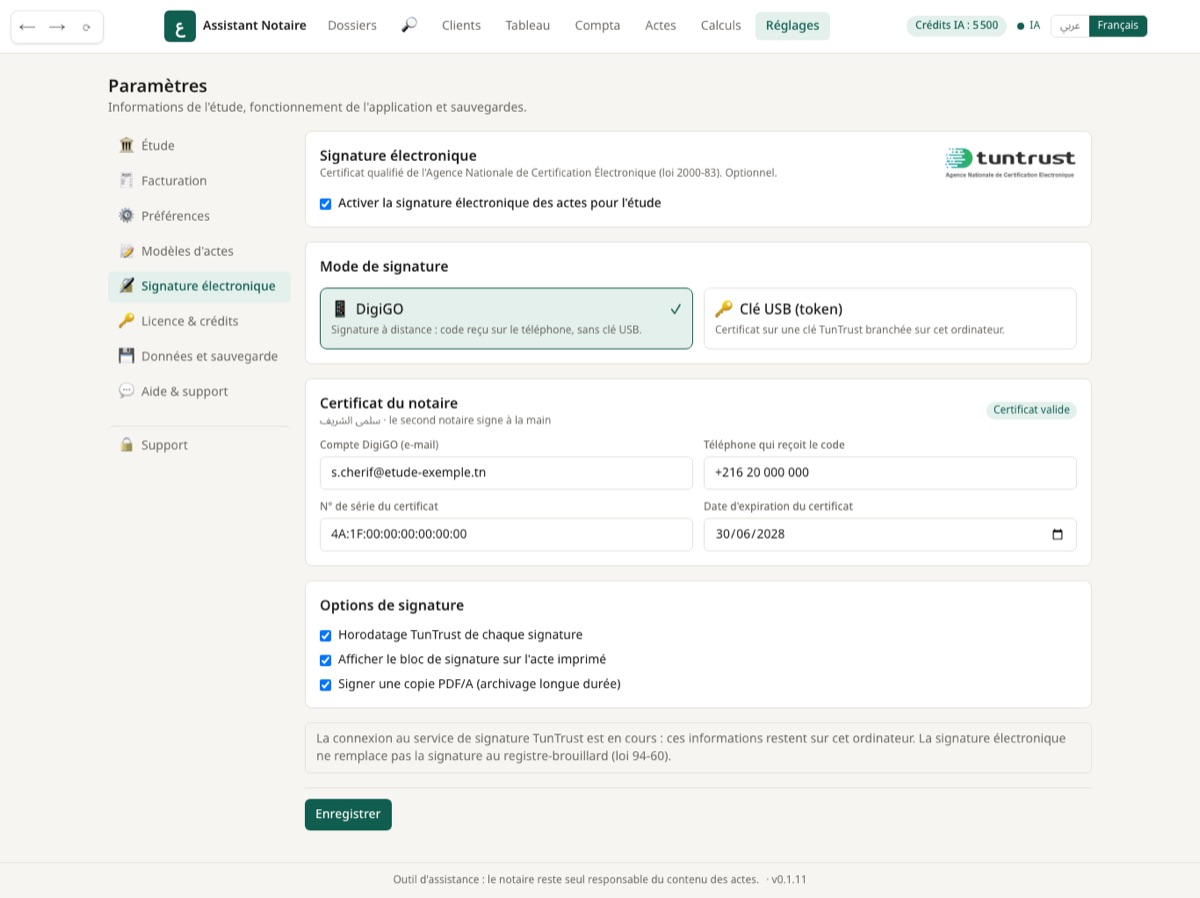Click the Licence & crédits key icon
The width and height of the screenshot is (1200, 898).
coord(126,321)
